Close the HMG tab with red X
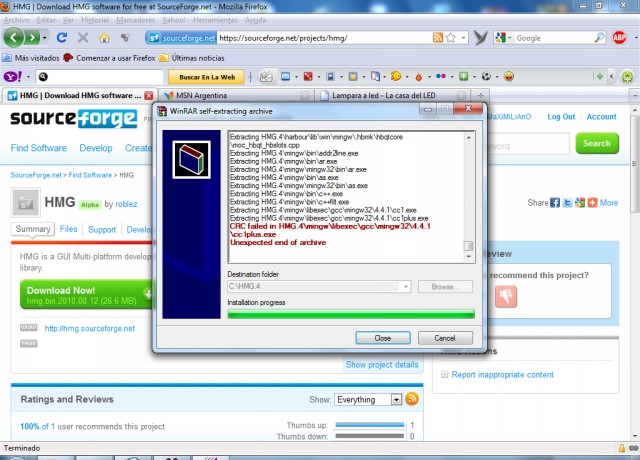This screenshot has width=640, height=460. (149, 96)
